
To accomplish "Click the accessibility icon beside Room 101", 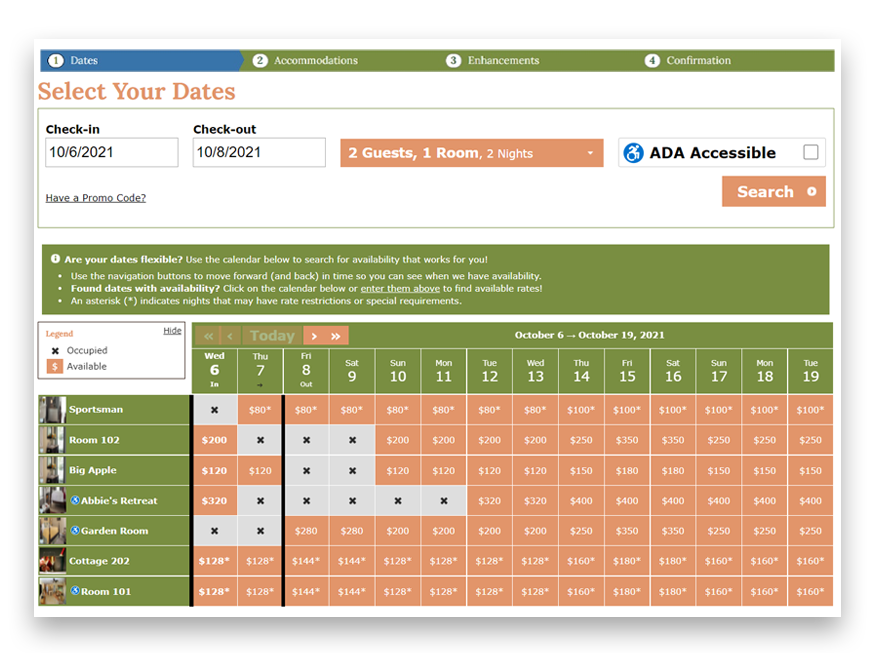I will [75, 591].
